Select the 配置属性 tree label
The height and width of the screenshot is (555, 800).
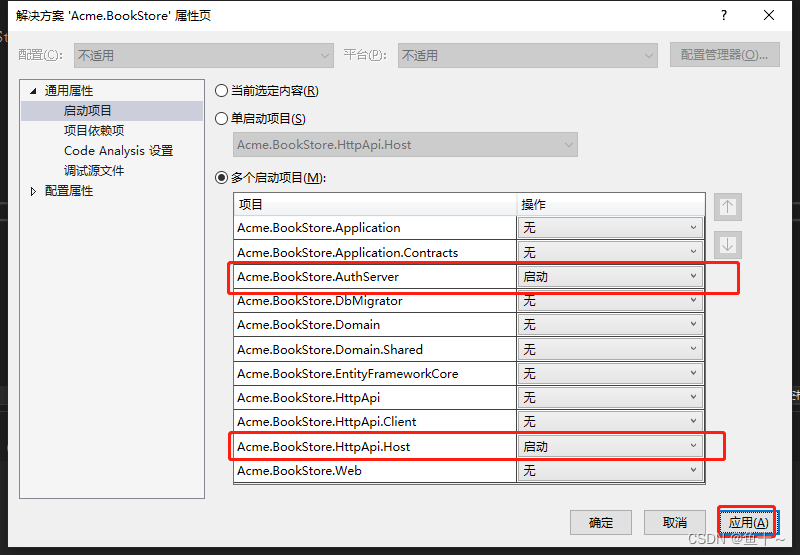[69, 191]
